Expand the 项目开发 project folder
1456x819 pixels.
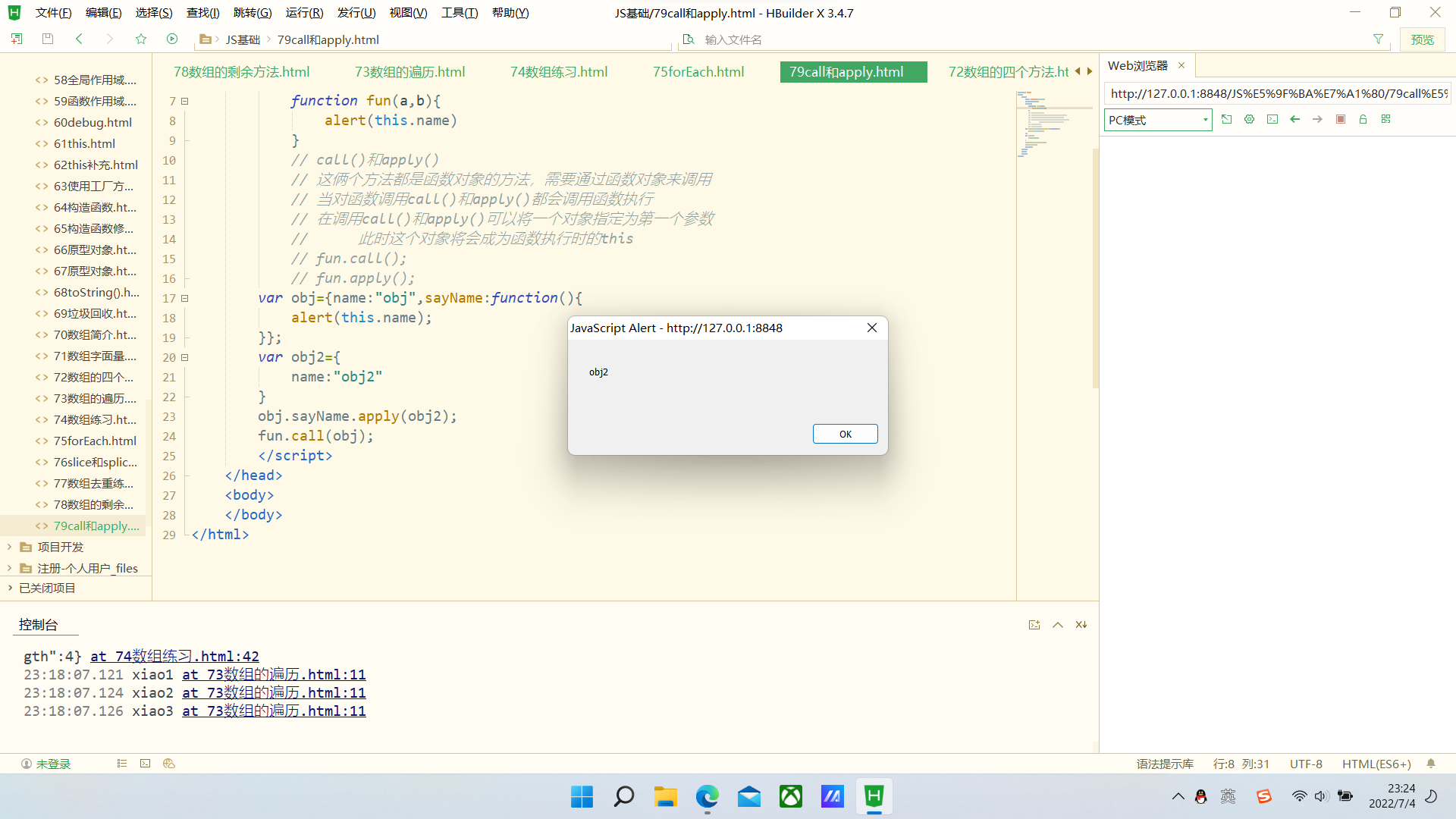pos(9,546)
